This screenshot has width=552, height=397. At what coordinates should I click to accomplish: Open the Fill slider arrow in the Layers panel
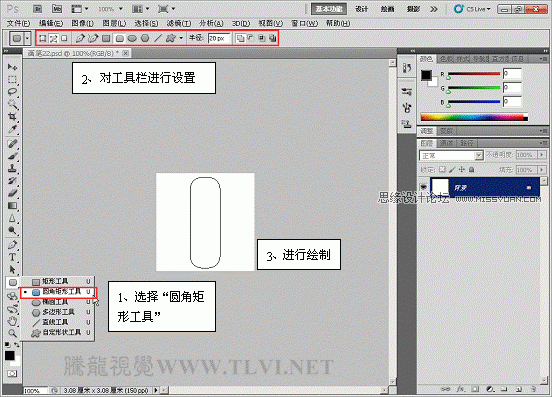click(x=542, y=170)
